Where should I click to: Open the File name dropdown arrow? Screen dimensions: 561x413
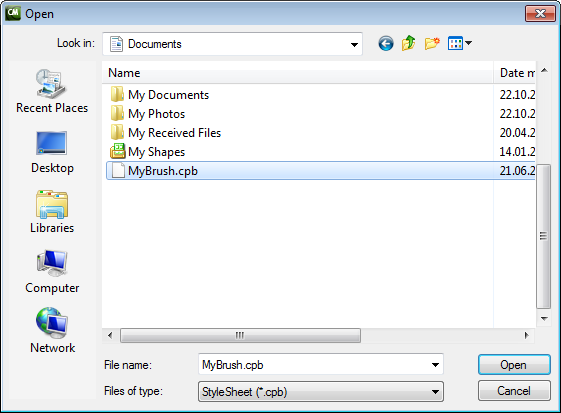435,365
